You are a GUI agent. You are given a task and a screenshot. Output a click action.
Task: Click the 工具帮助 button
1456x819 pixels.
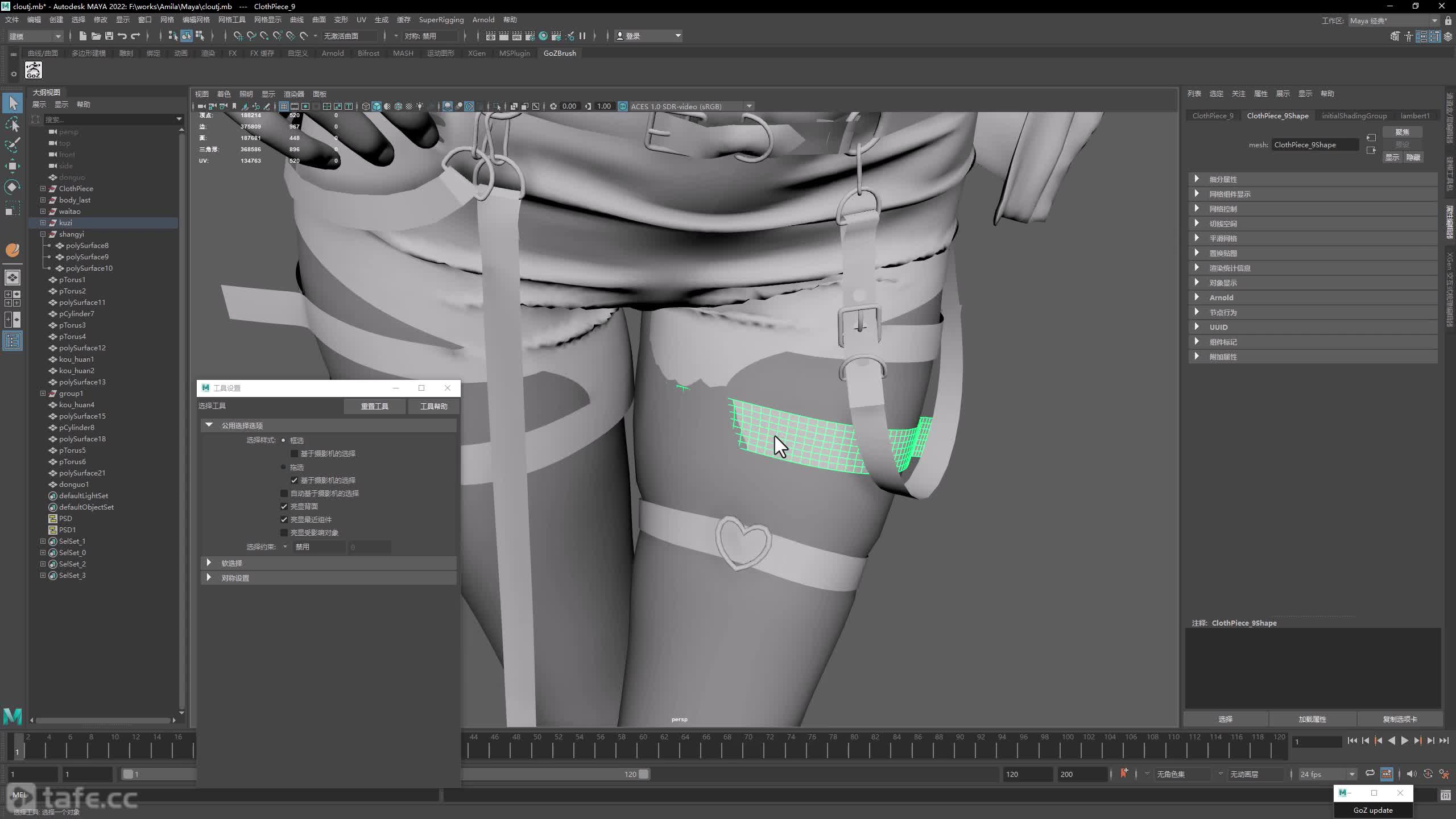click(x=434, y=406)
